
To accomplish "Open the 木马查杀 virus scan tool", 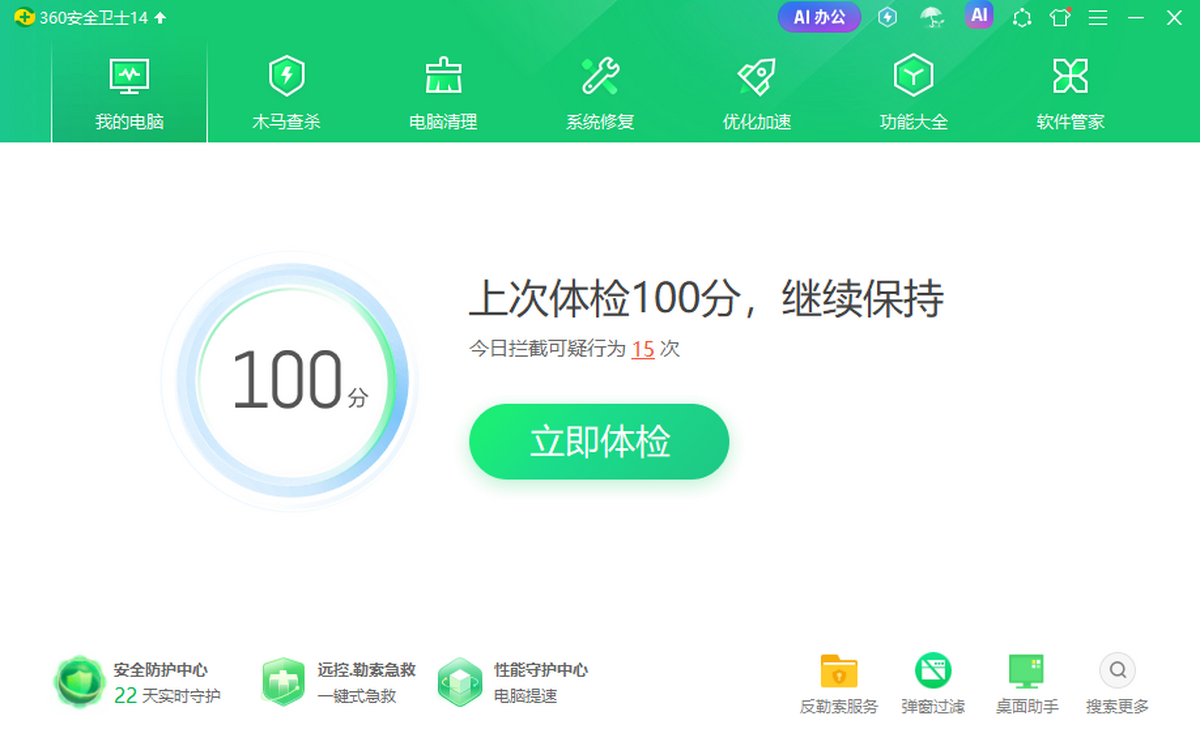I will 284,90.
